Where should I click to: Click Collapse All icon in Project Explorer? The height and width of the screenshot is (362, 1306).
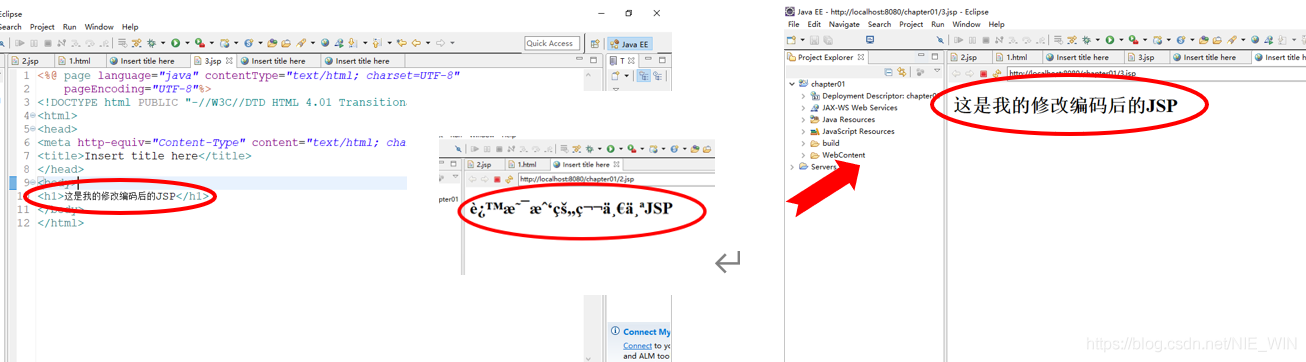click(888, 72)
